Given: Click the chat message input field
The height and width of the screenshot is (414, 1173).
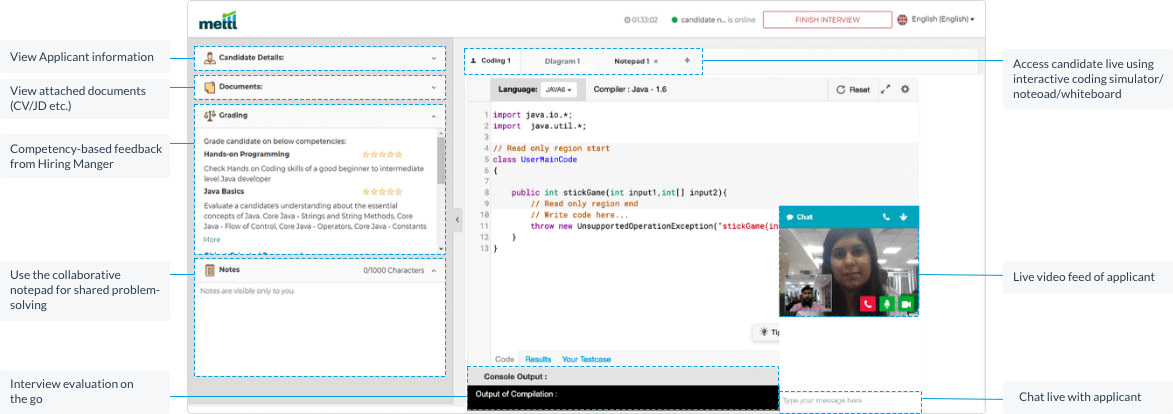Looking at the screenshot, I should coord(849,400).
